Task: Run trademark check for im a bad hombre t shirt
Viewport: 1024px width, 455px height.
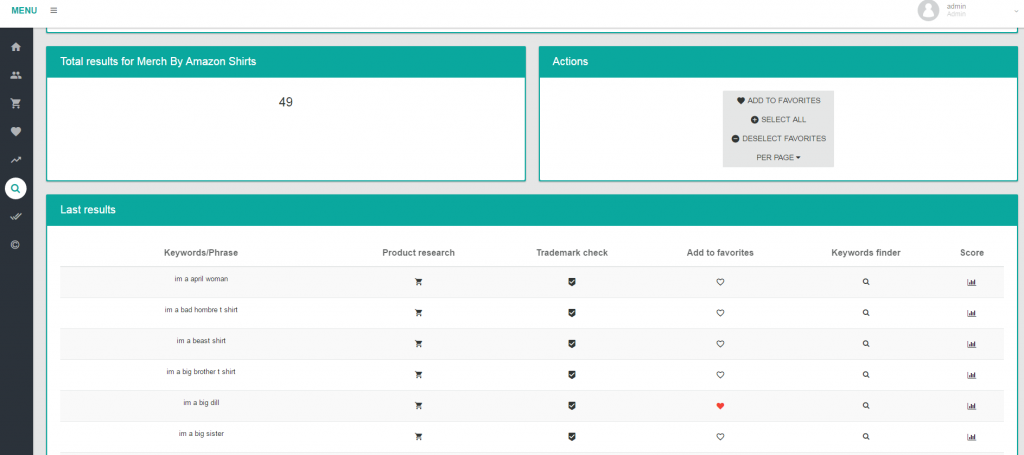Action: click(571, 313)
